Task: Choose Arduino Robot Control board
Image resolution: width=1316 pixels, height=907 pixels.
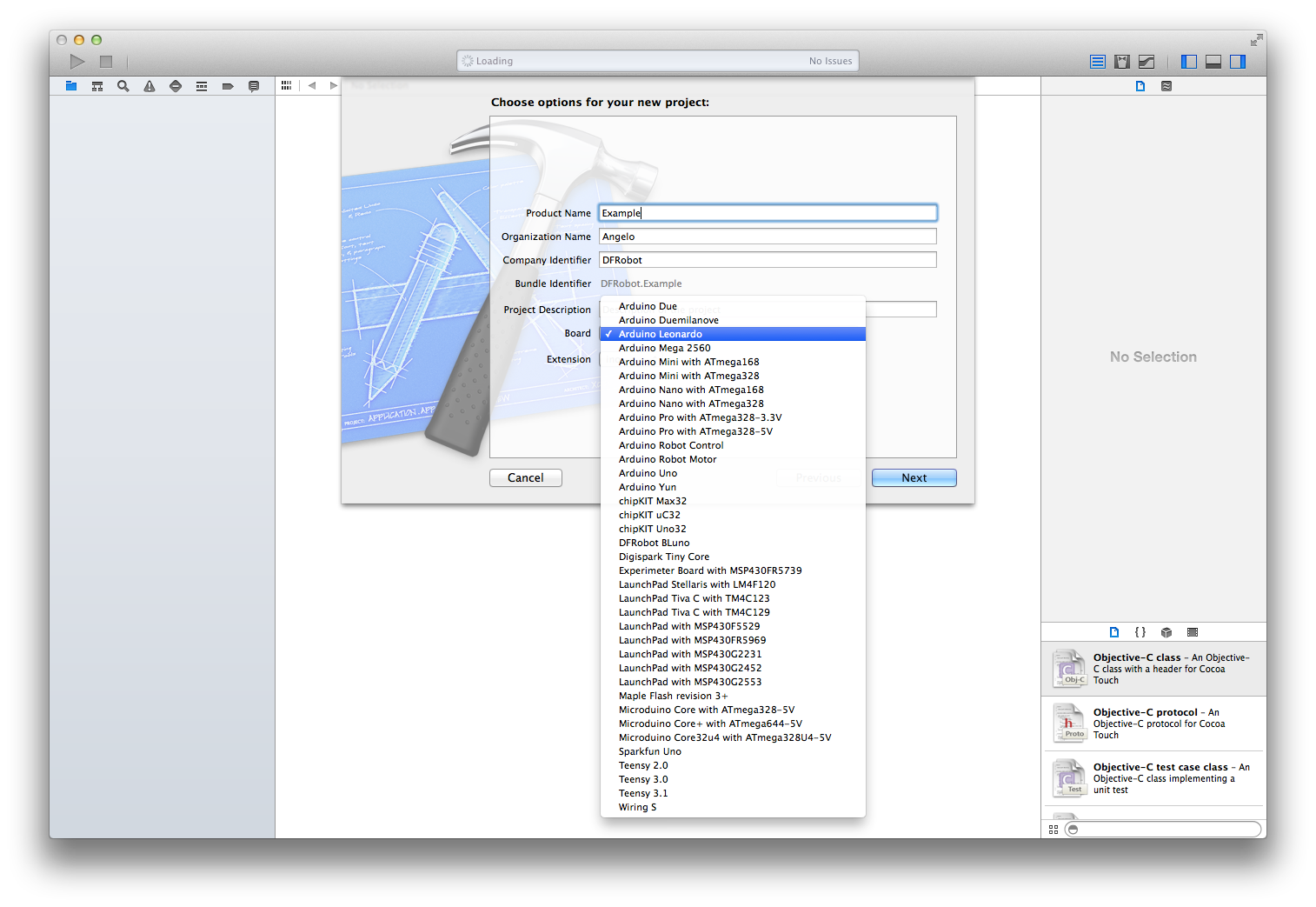Action: tap(733, 445)
